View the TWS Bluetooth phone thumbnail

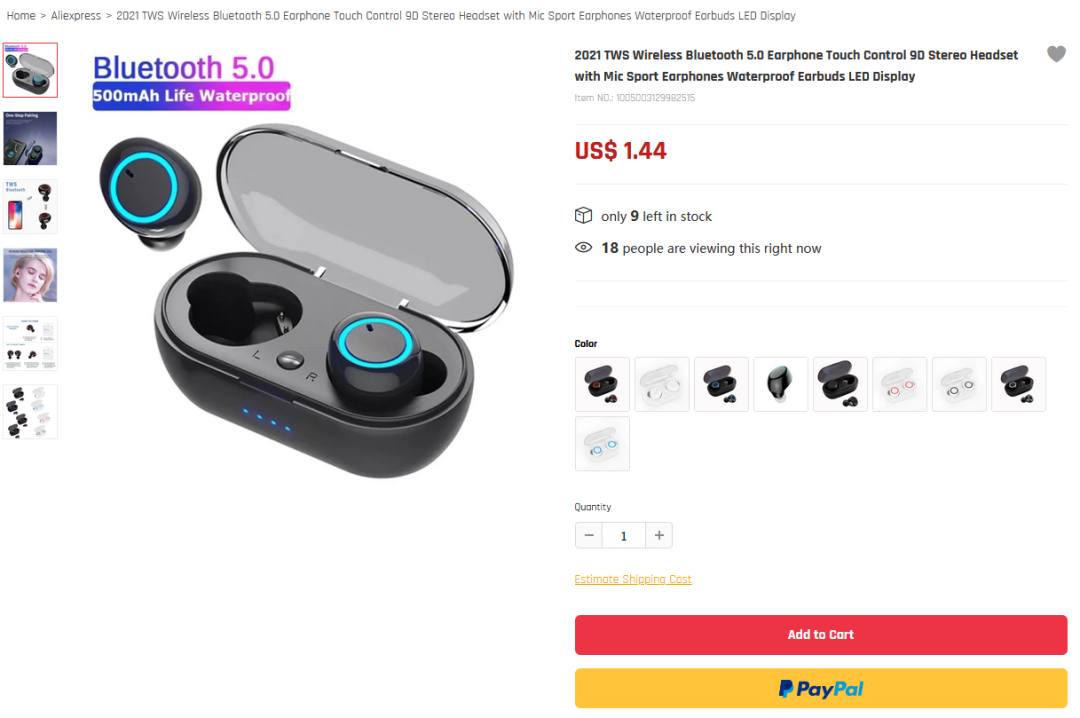(x=30, y=207)
